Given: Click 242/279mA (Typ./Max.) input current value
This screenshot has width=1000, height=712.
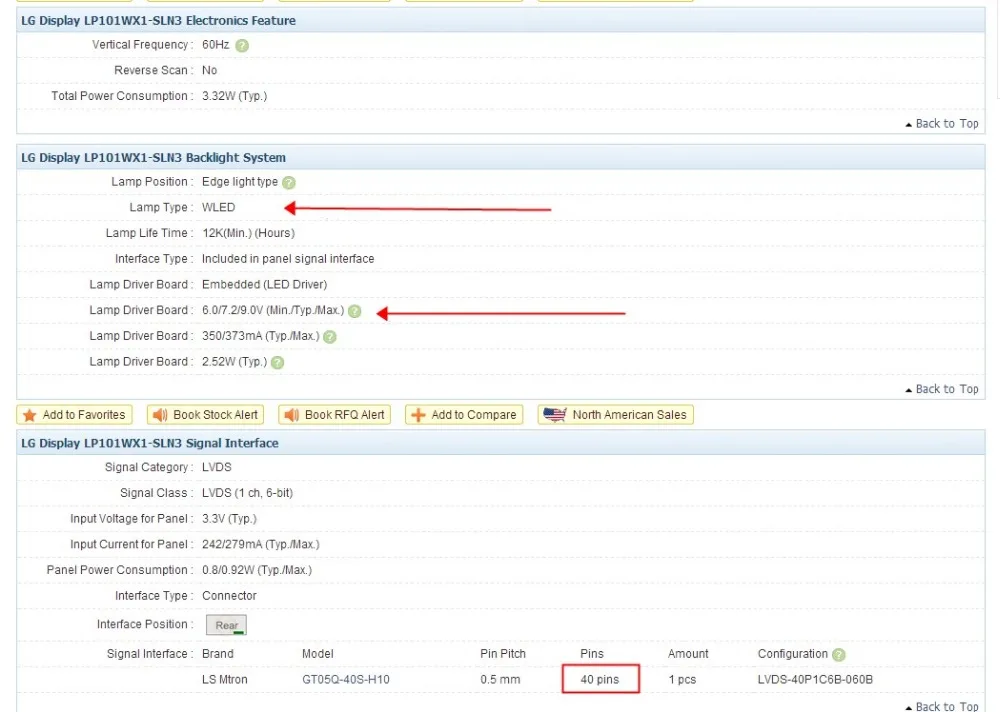Looking at the screenshot, I should 261,544.
